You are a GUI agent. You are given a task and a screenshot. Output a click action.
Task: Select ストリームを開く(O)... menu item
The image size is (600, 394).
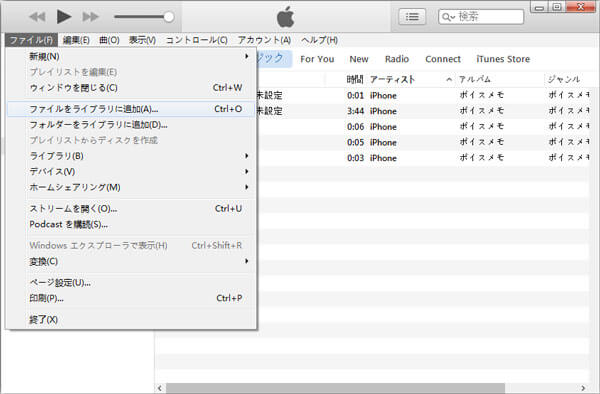(131, 208)
